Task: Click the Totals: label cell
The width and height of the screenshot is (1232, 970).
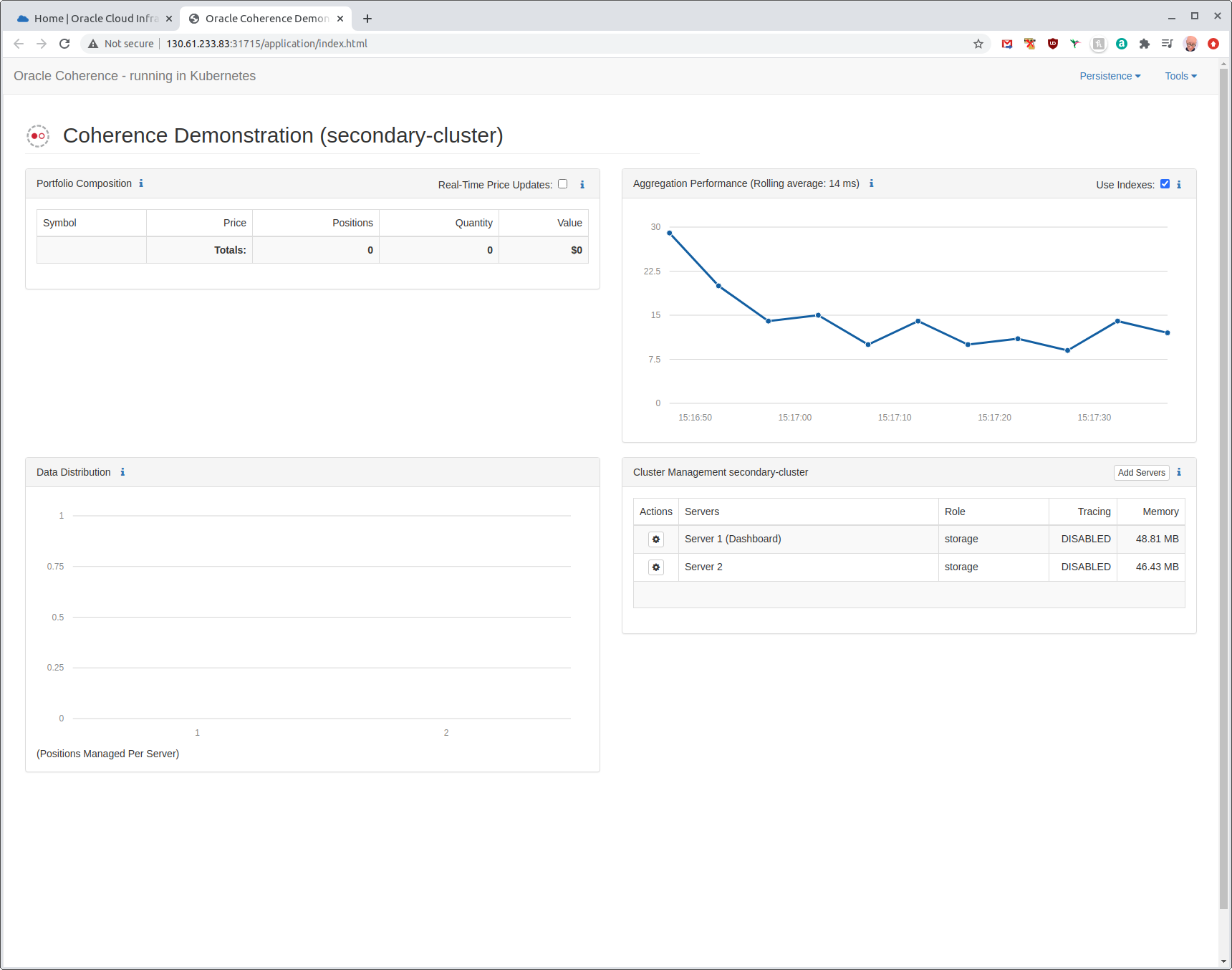Action: tap(199, 250)
